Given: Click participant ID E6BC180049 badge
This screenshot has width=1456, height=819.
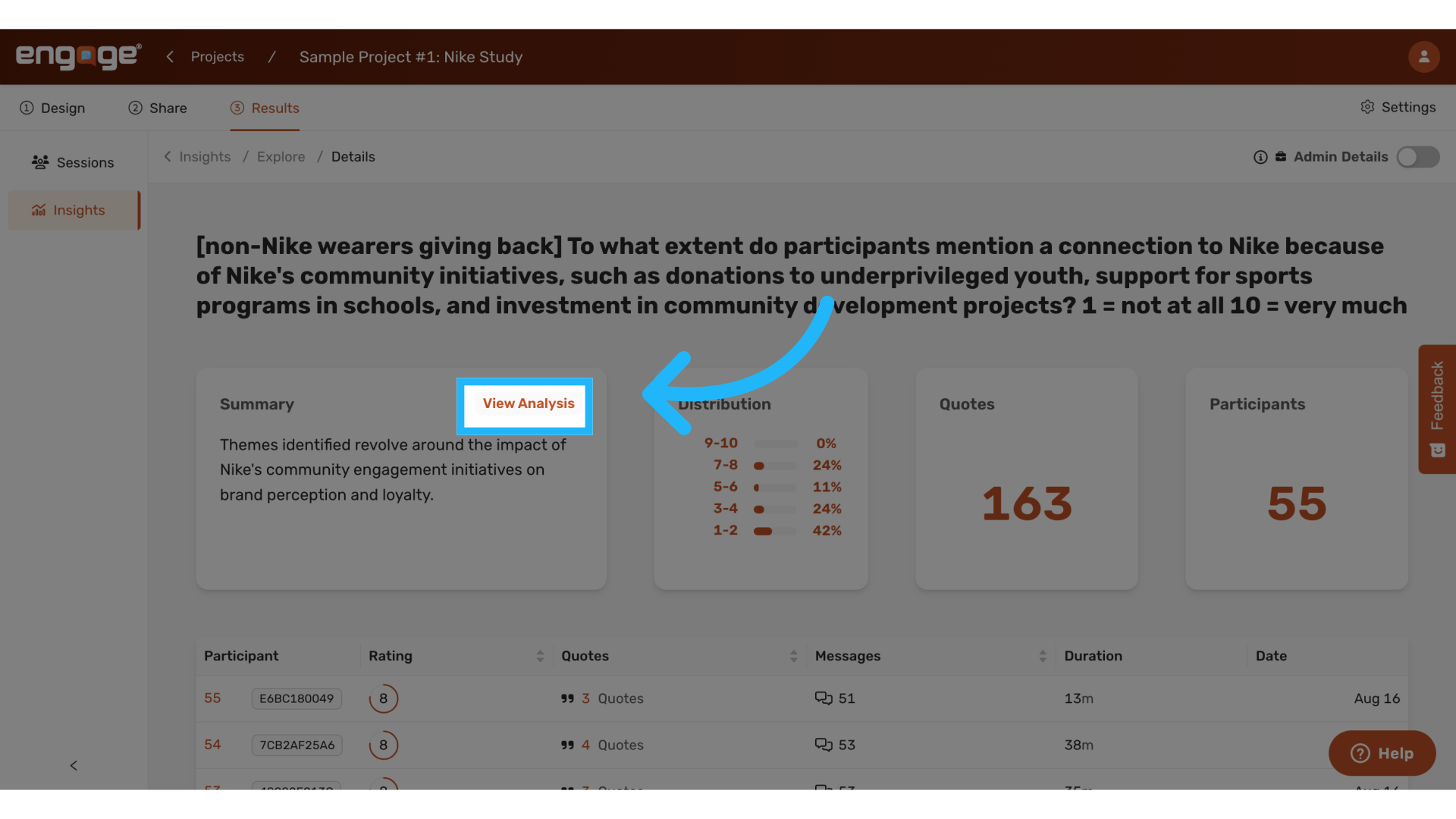Looking at the screenshot, I should (x=297, y=698).
